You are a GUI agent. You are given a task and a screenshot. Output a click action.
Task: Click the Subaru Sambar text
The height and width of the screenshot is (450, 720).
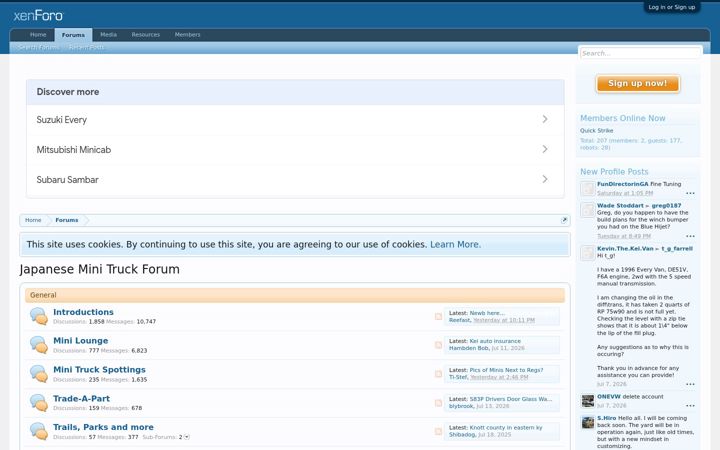(68, 180)
